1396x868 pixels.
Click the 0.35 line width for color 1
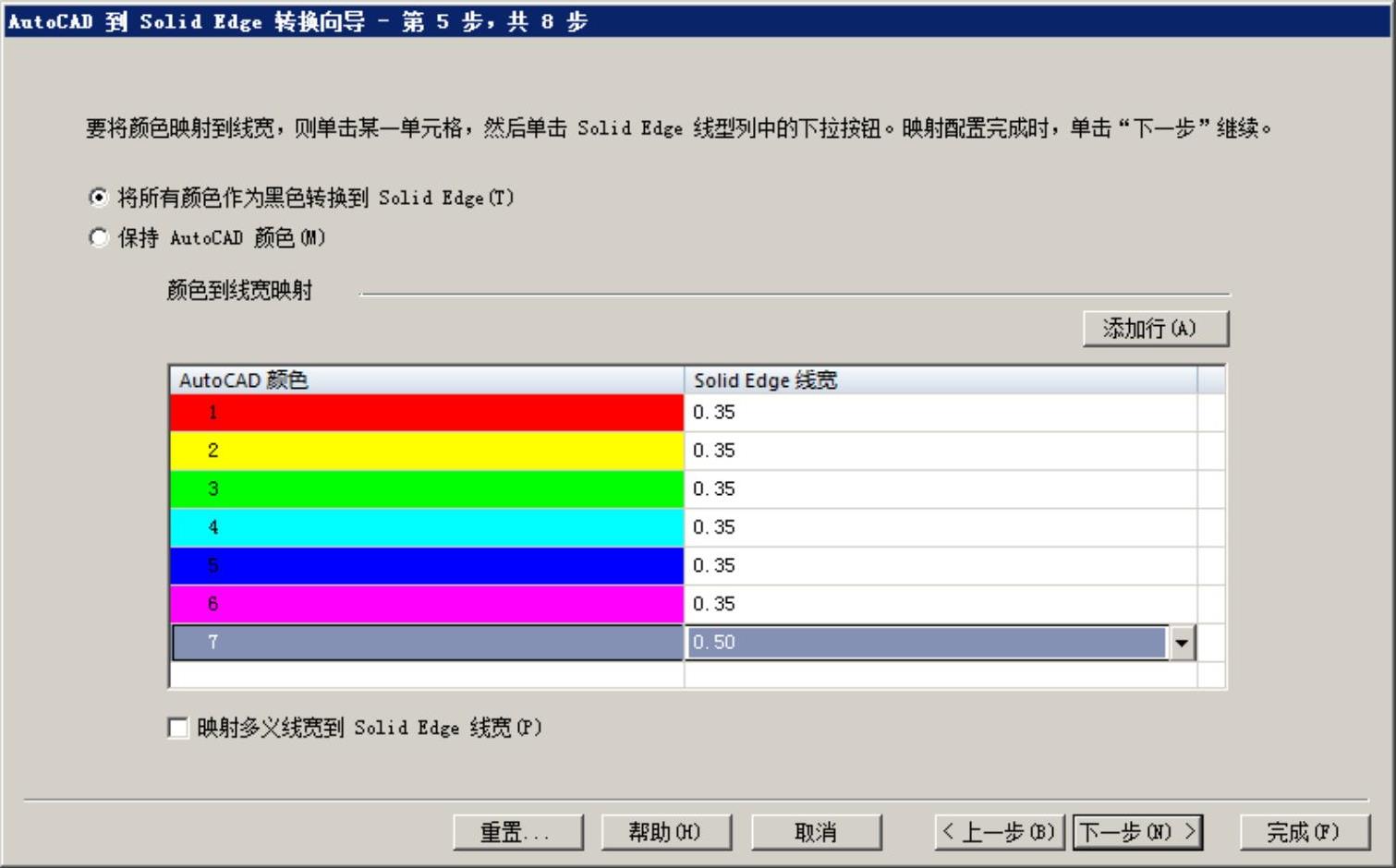(x=941, y=413)
